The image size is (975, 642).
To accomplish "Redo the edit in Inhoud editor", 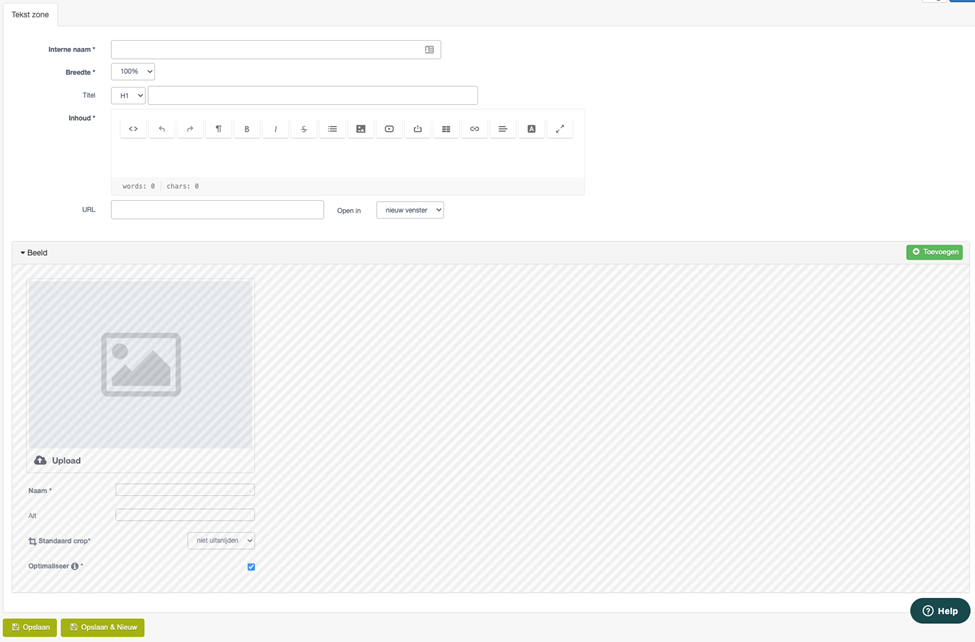I will 190,129.
